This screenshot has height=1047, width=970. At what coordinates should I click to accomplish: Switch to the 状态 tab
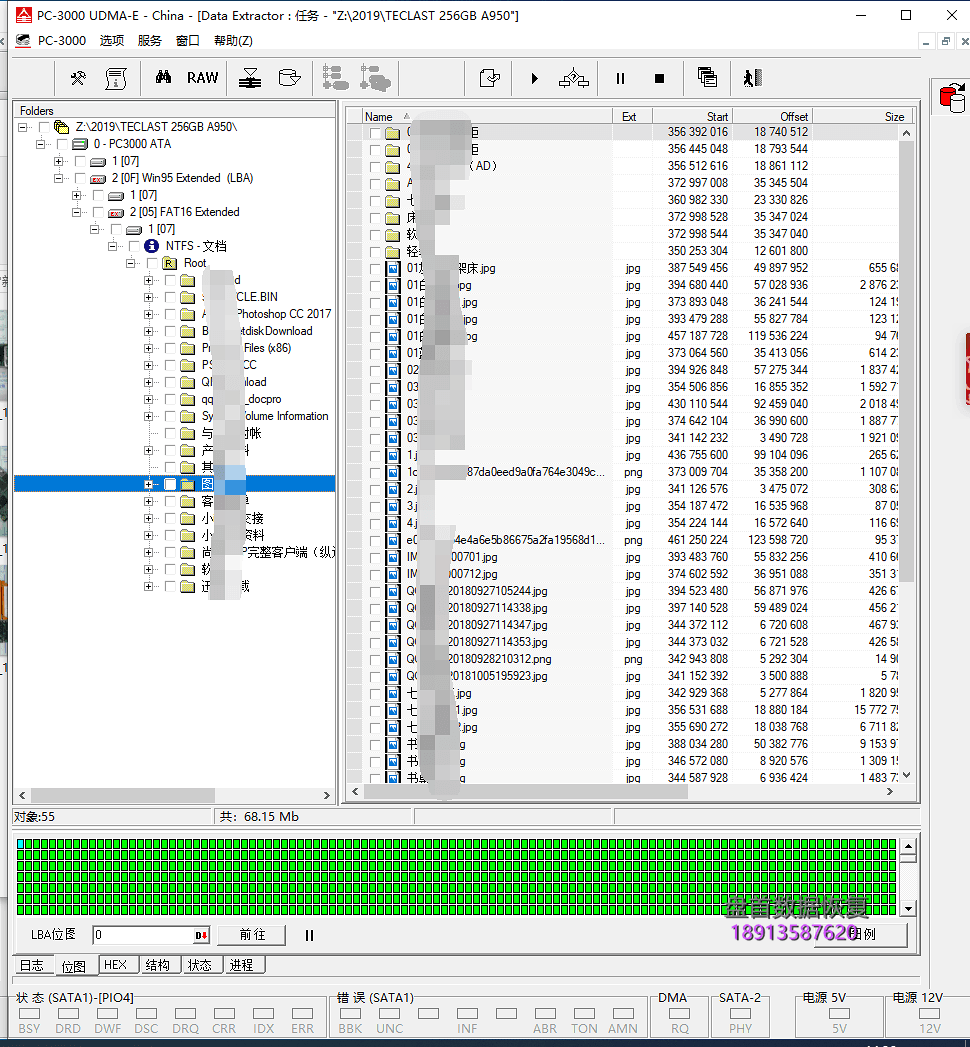(x=200, y=966)
